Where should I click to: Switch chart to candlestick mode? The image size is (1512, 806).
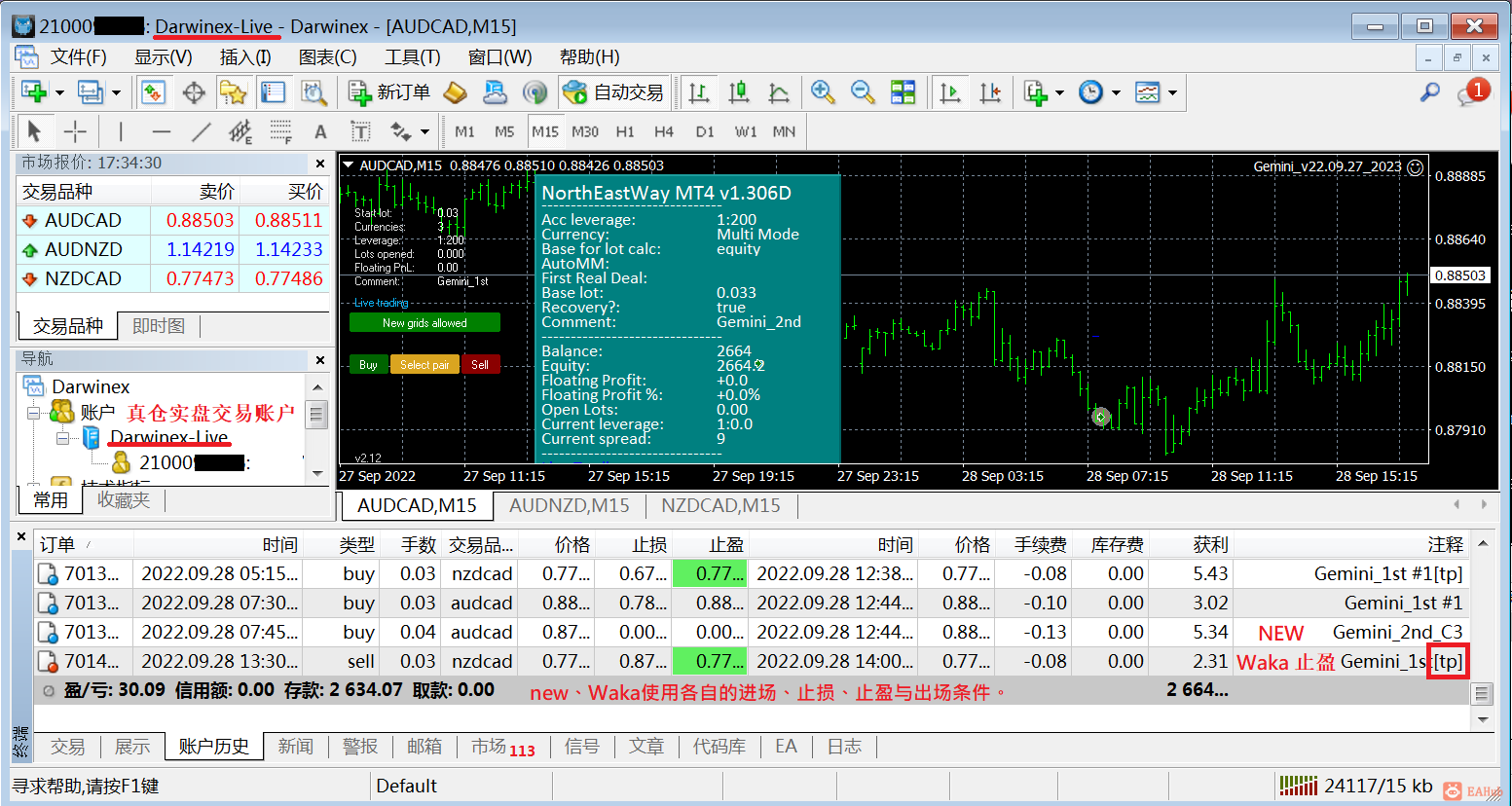[739, 92]
